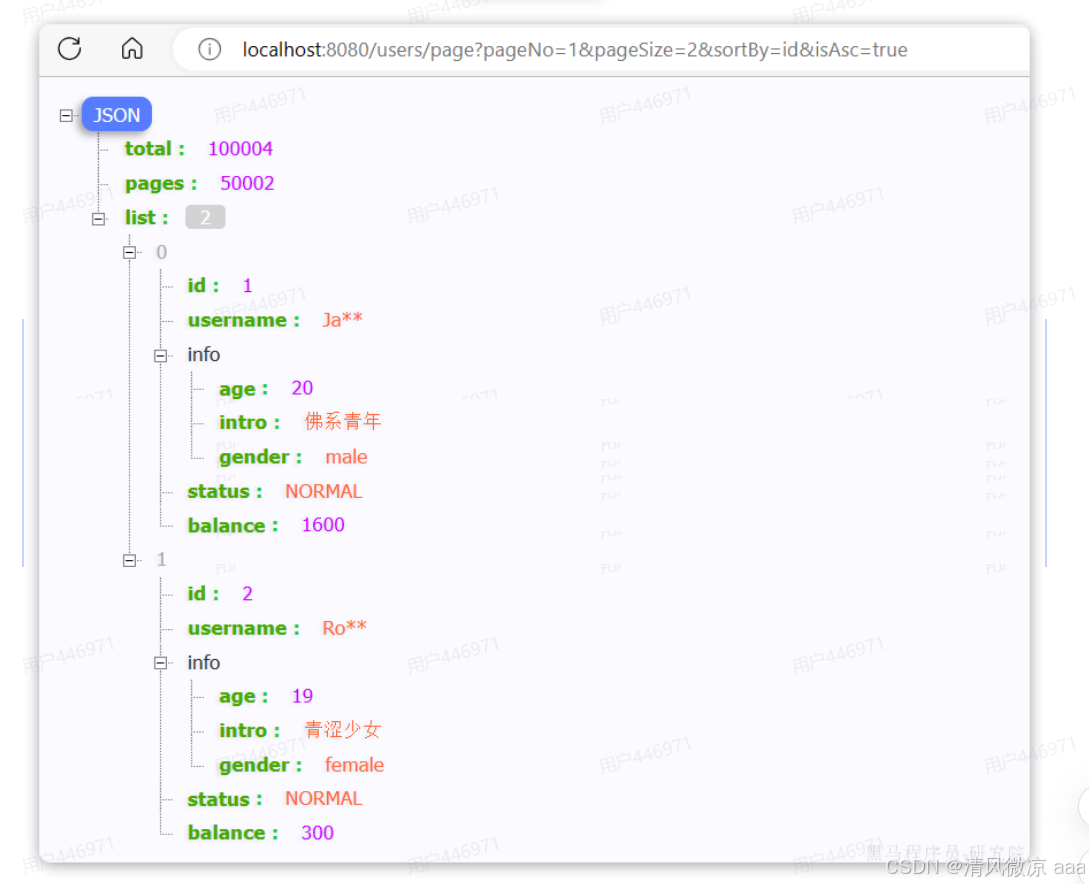Go to the browser home page
Screen dimensions: 1089x884
tap(132, 49)
